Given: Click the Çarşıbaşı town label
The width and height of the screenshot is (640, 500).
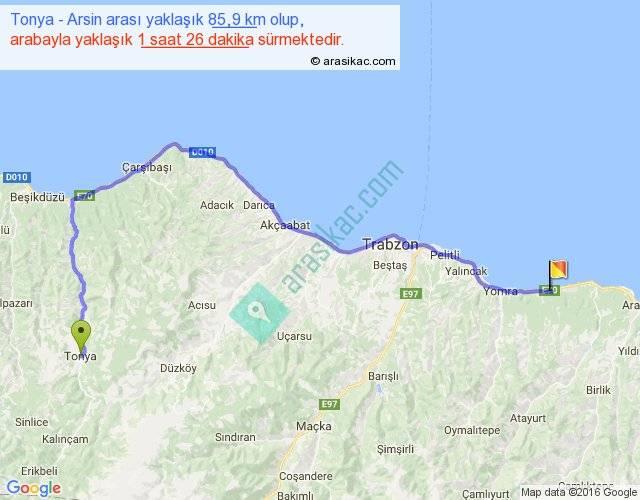Looking at the screenshot, I should coord(146,167).
